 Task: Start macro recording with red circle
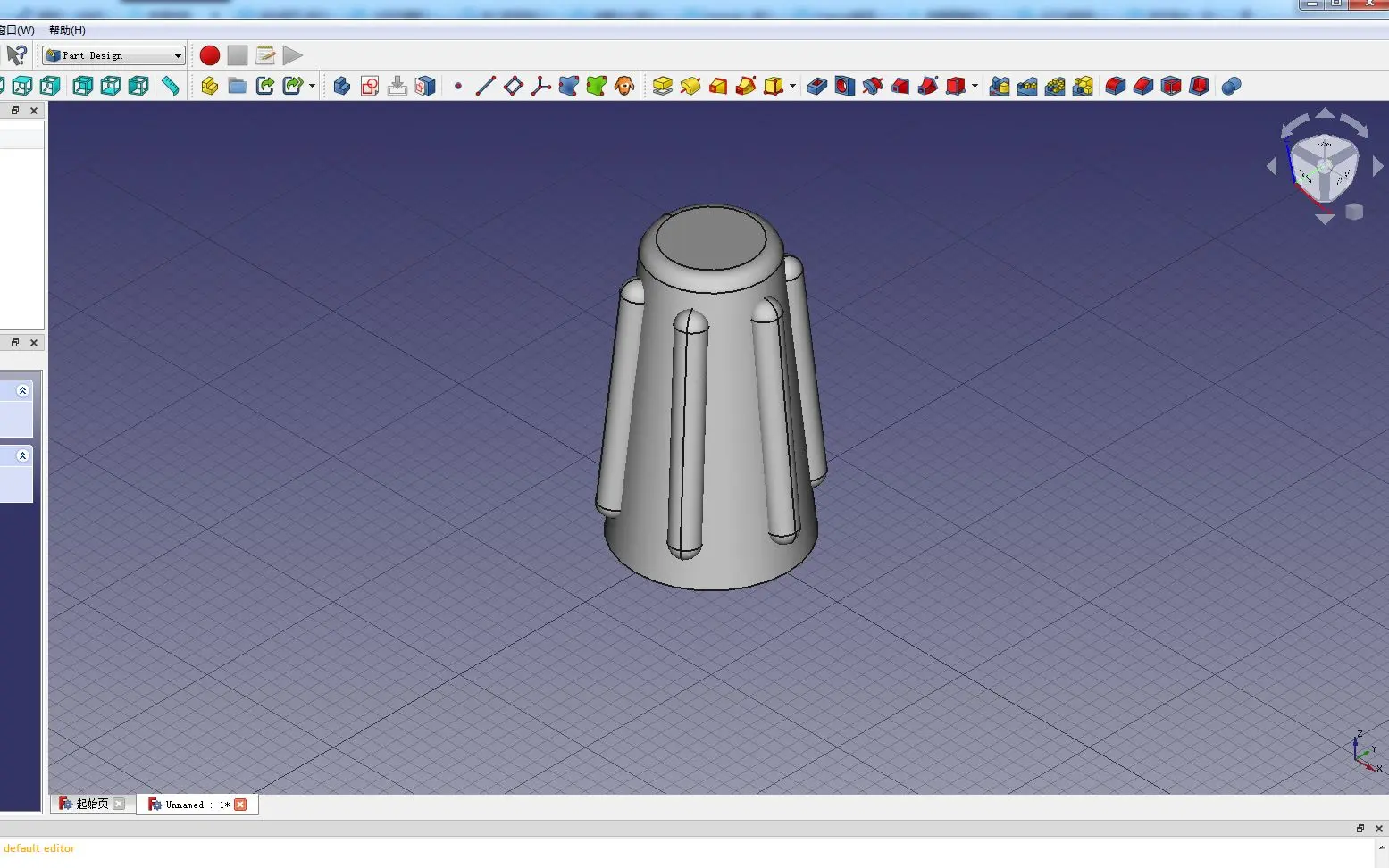[210, 55]
